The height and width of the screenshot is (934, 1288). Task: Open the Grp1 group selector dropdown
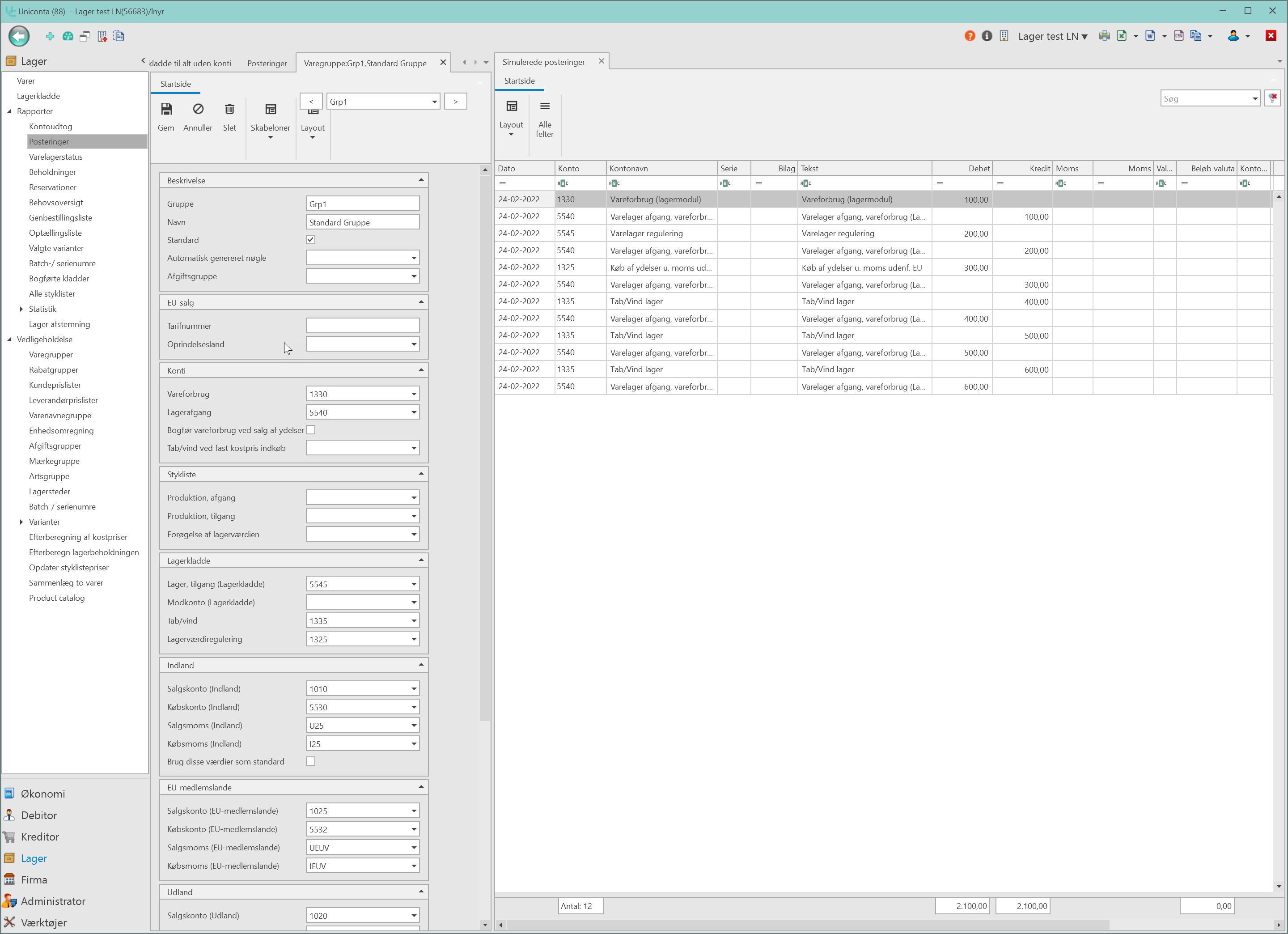tap(434, 102)
